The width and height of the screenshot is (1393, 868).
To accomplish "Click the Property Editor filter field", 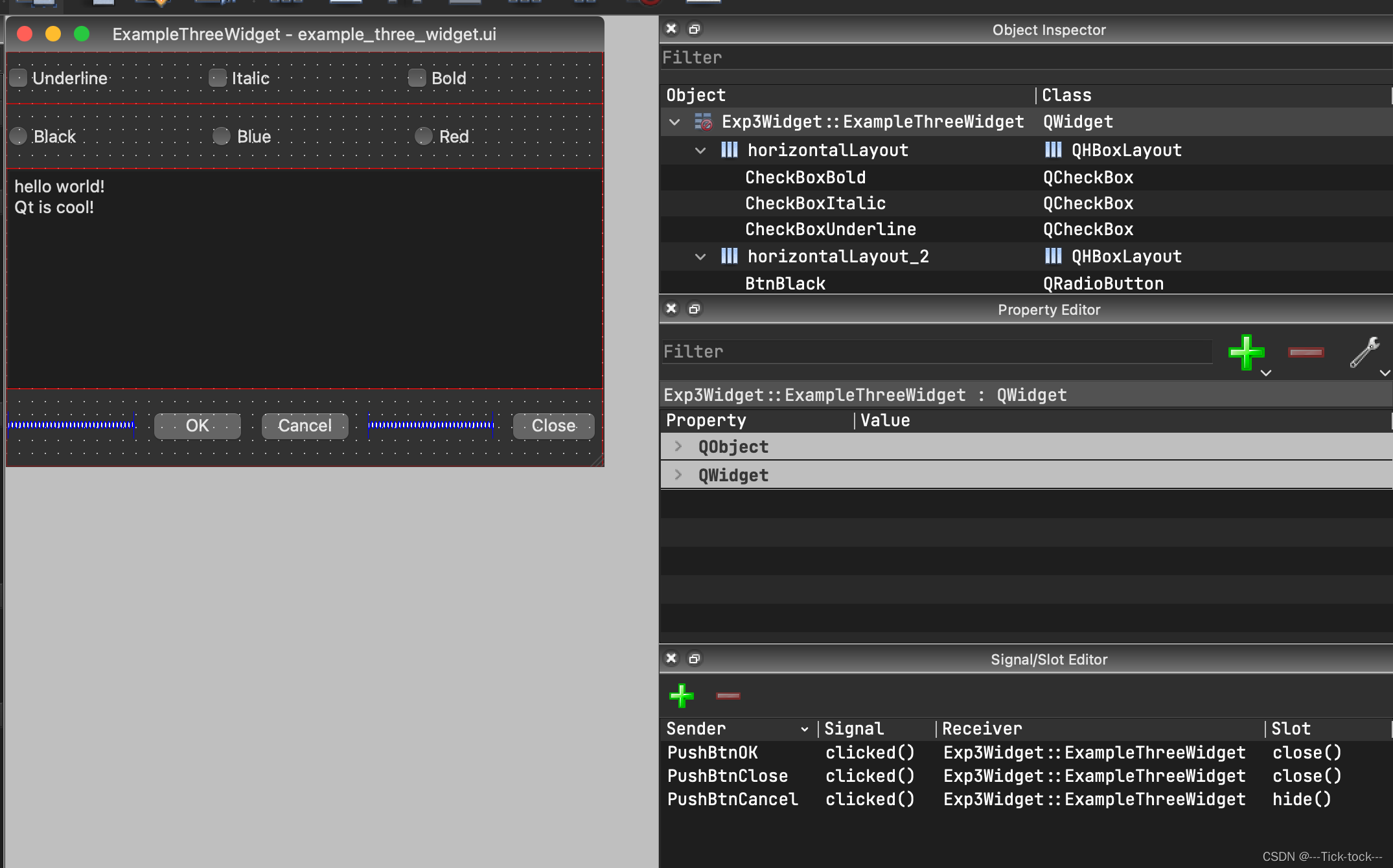I will click(x=936, y=351).
